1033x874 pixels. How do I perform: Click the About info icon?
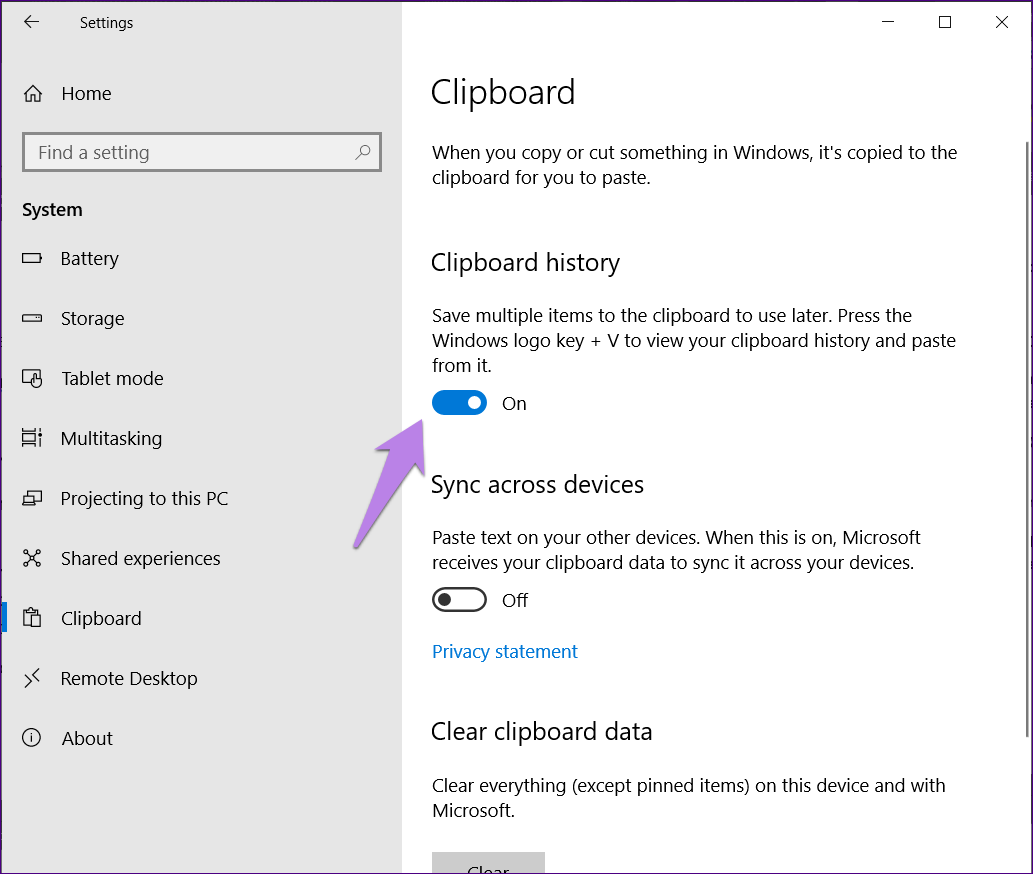(x=32, y=738)
